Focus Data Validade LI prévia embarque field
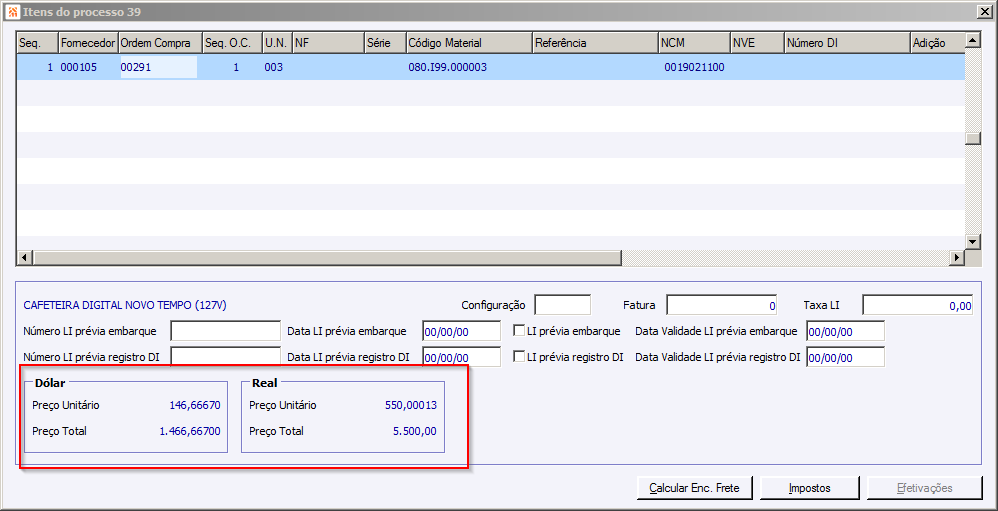This screenshot has height=511, width=998. 845,331
